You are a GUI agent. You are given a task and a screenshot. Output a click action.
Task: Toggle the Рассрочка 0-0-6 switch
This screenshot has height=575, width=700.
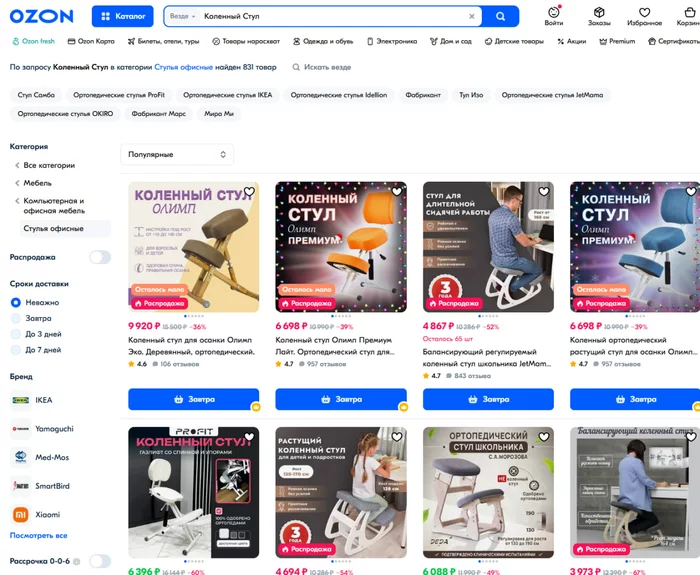coord(100,561)
